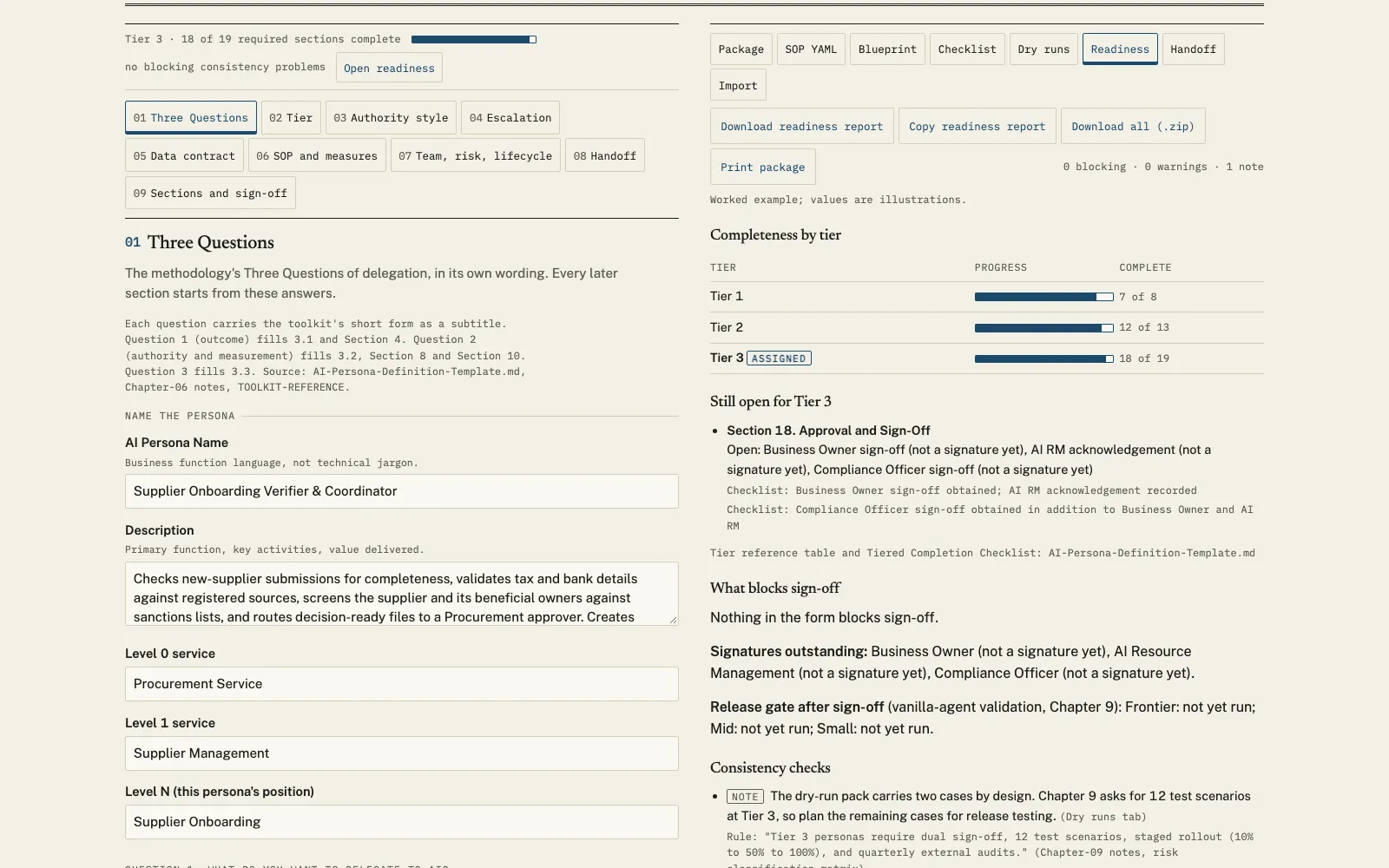Edit the Level N persona position field

[402, 822]
